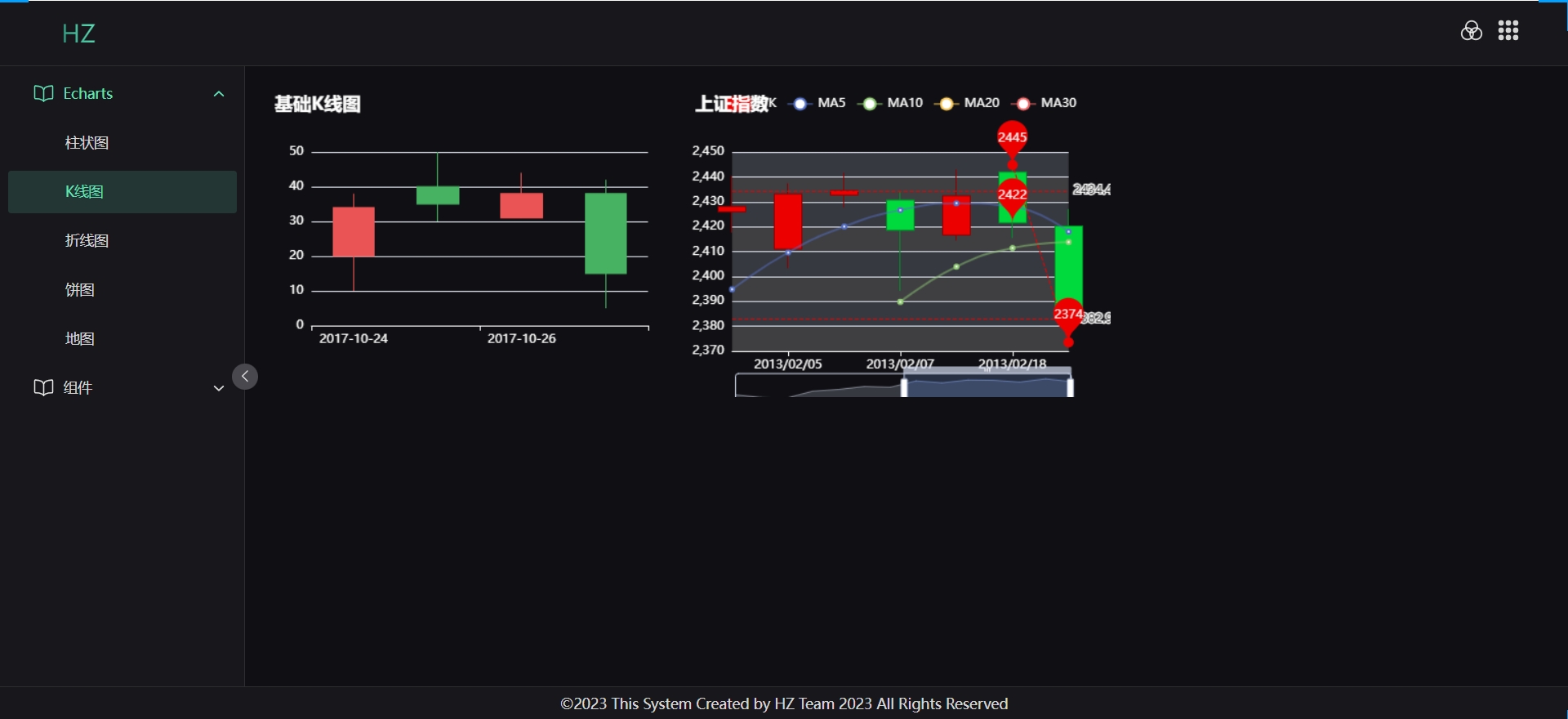Click the red 2445 marker pin
Image resolution: width=1568 pixels, height=719 pixels.
1012,138
